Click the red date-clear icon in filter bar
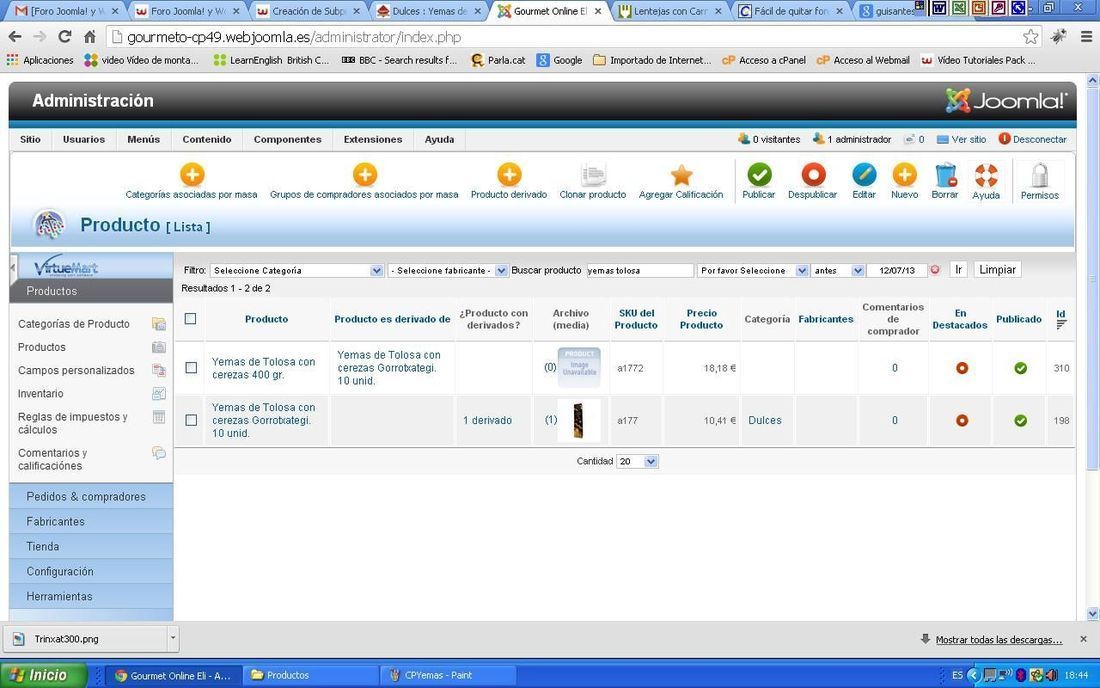The image size is (1100, 688). pyautogui.click(x=935, y=270)
